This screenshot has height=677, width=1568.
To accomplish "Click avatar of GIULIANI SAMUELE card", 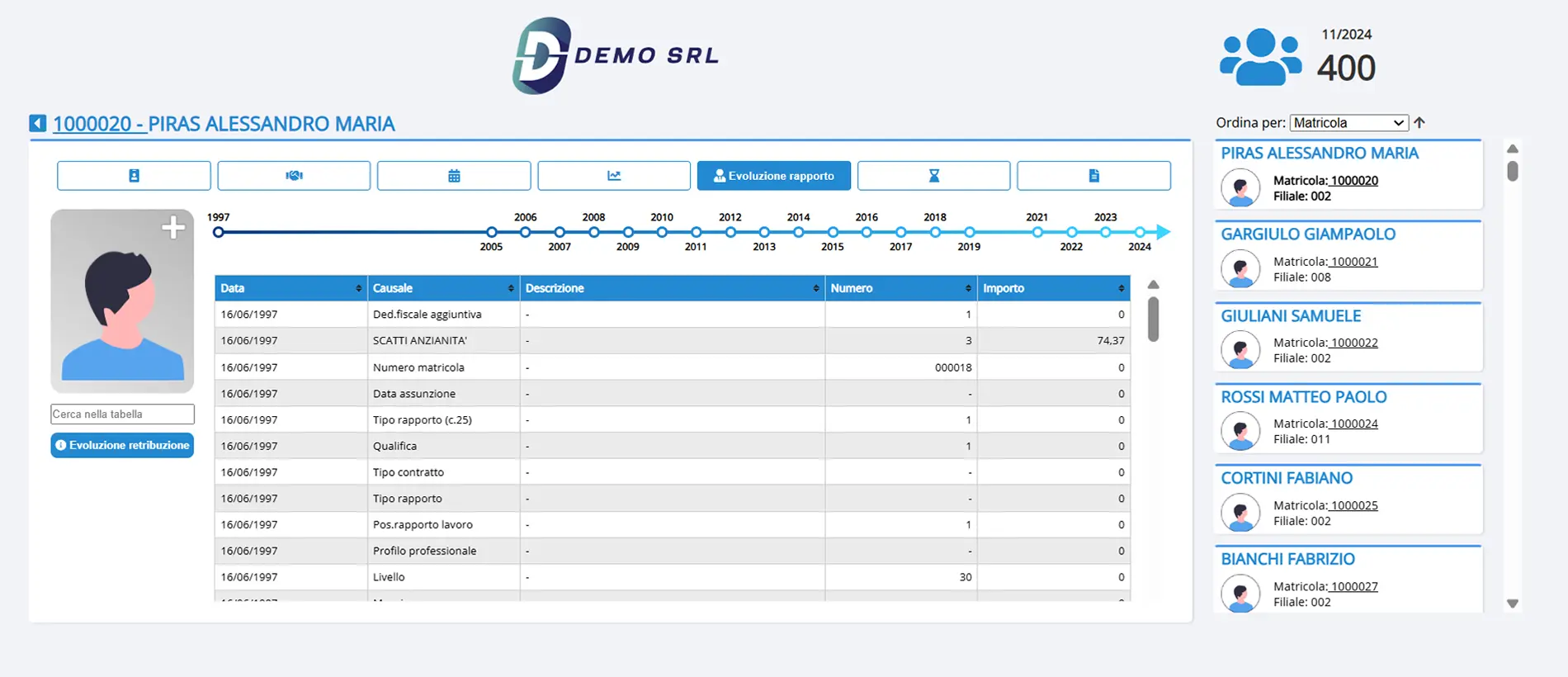I will pyautogui.click(x=1240, y=349).
